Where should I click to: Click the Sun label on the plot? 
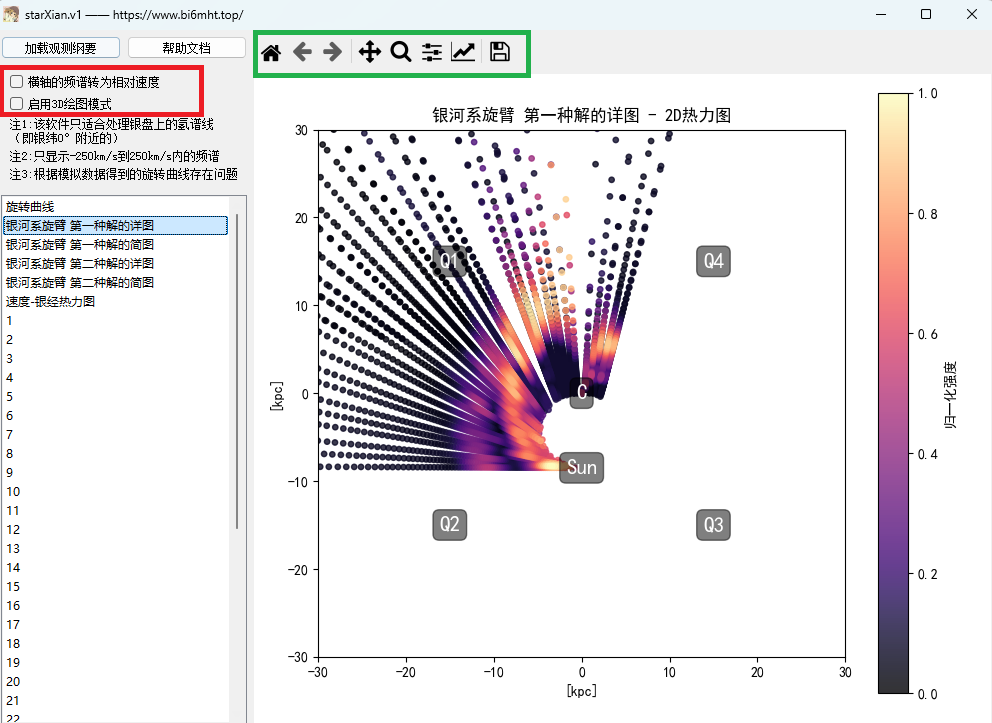click(581, 468)
